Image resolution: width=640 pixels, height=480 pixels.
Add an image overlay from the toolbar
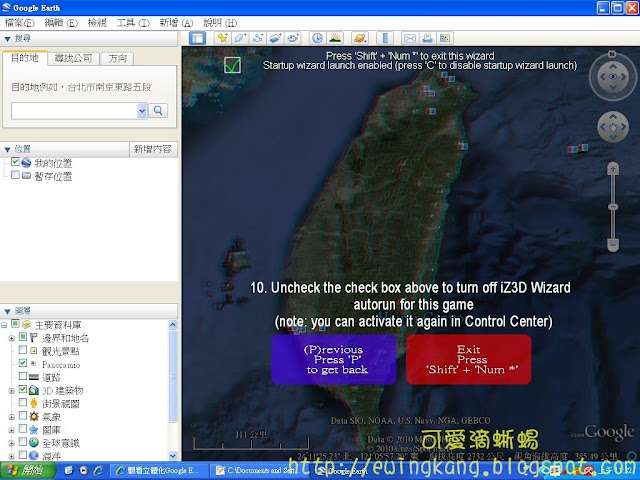tap(275, 38)
